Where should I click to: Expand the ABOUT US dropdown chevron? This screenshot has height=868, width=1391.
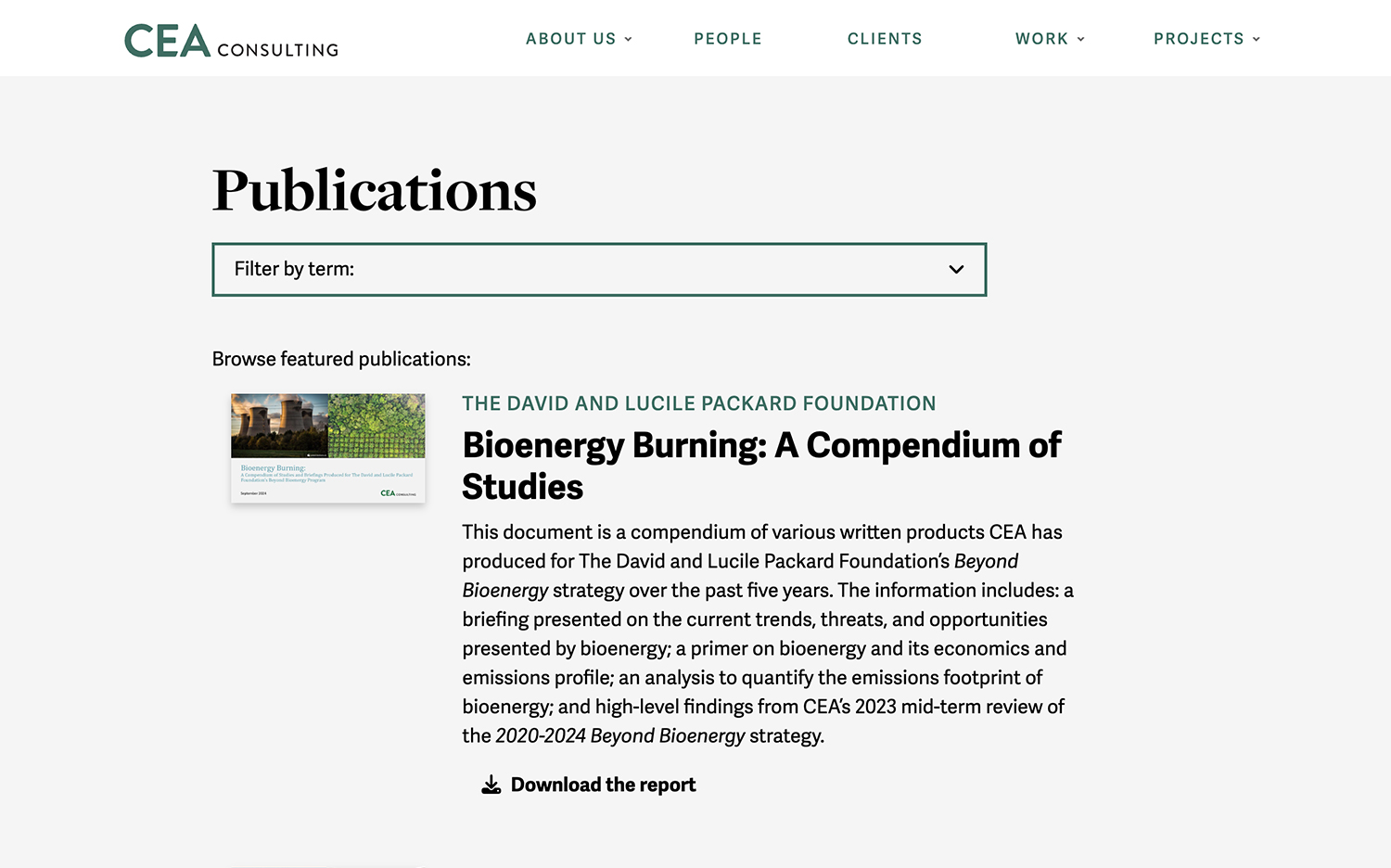pos(630,39)
